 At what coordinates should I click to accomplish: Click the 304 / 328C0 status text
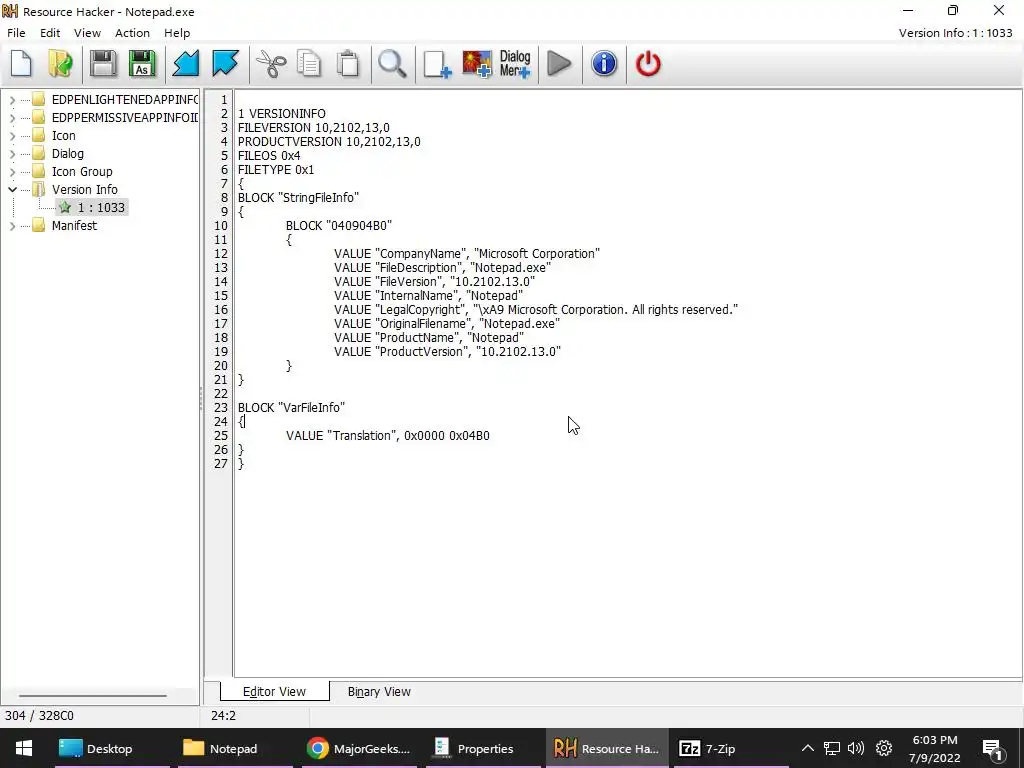39,716
